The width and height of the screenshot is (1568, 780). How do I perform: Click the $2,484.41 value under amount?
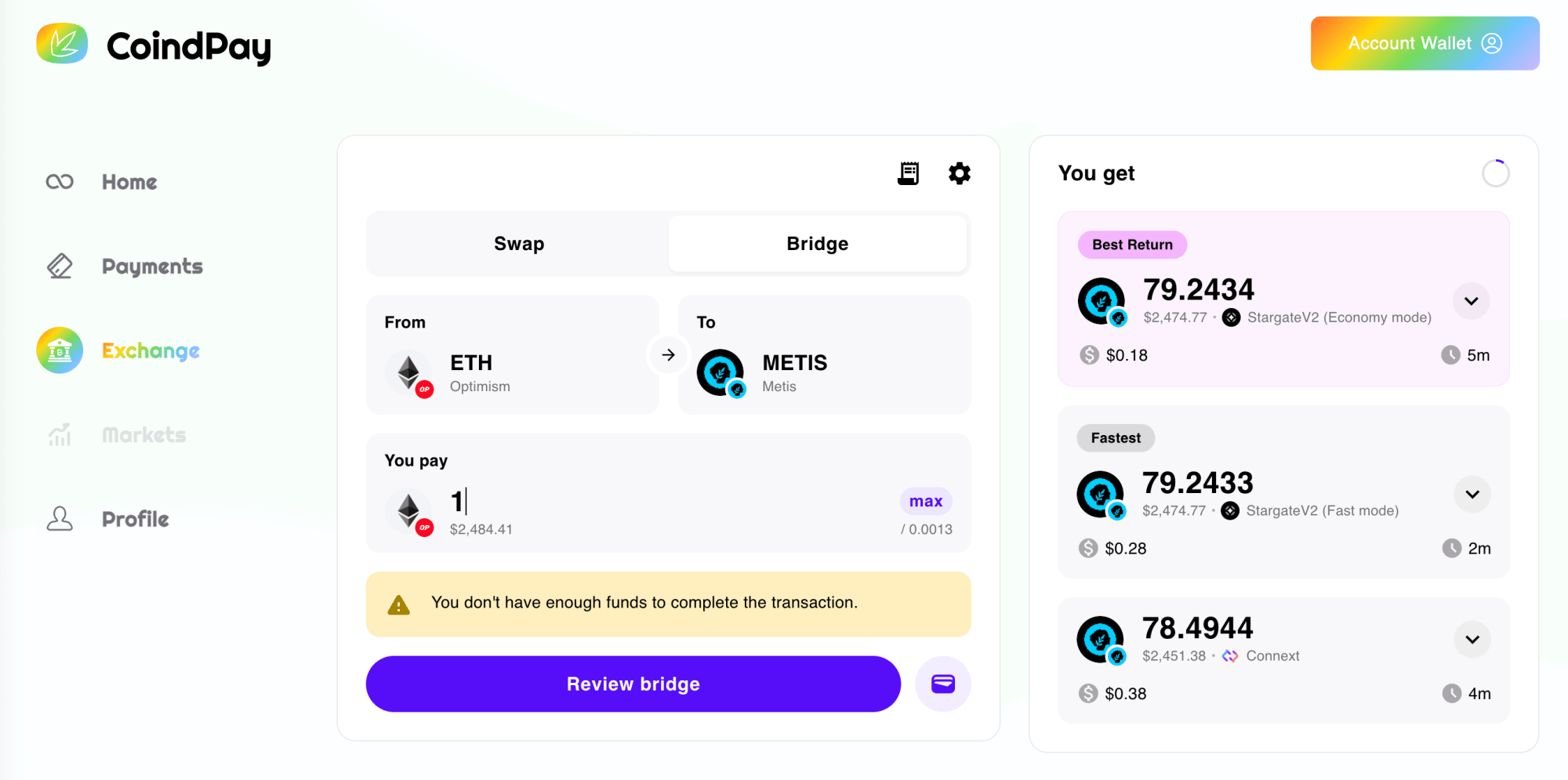click(481, 529)
